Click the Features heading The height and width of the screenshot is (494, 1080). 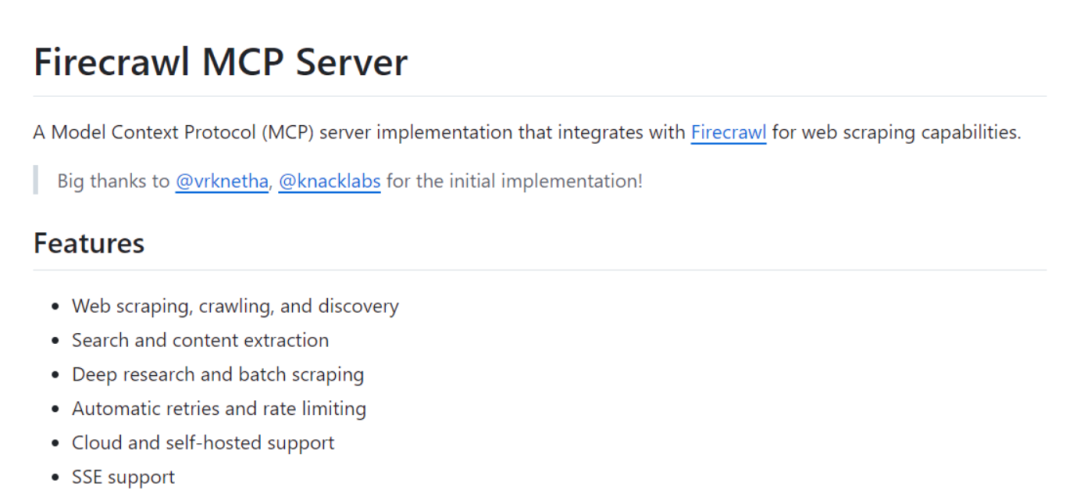point(89,243)
